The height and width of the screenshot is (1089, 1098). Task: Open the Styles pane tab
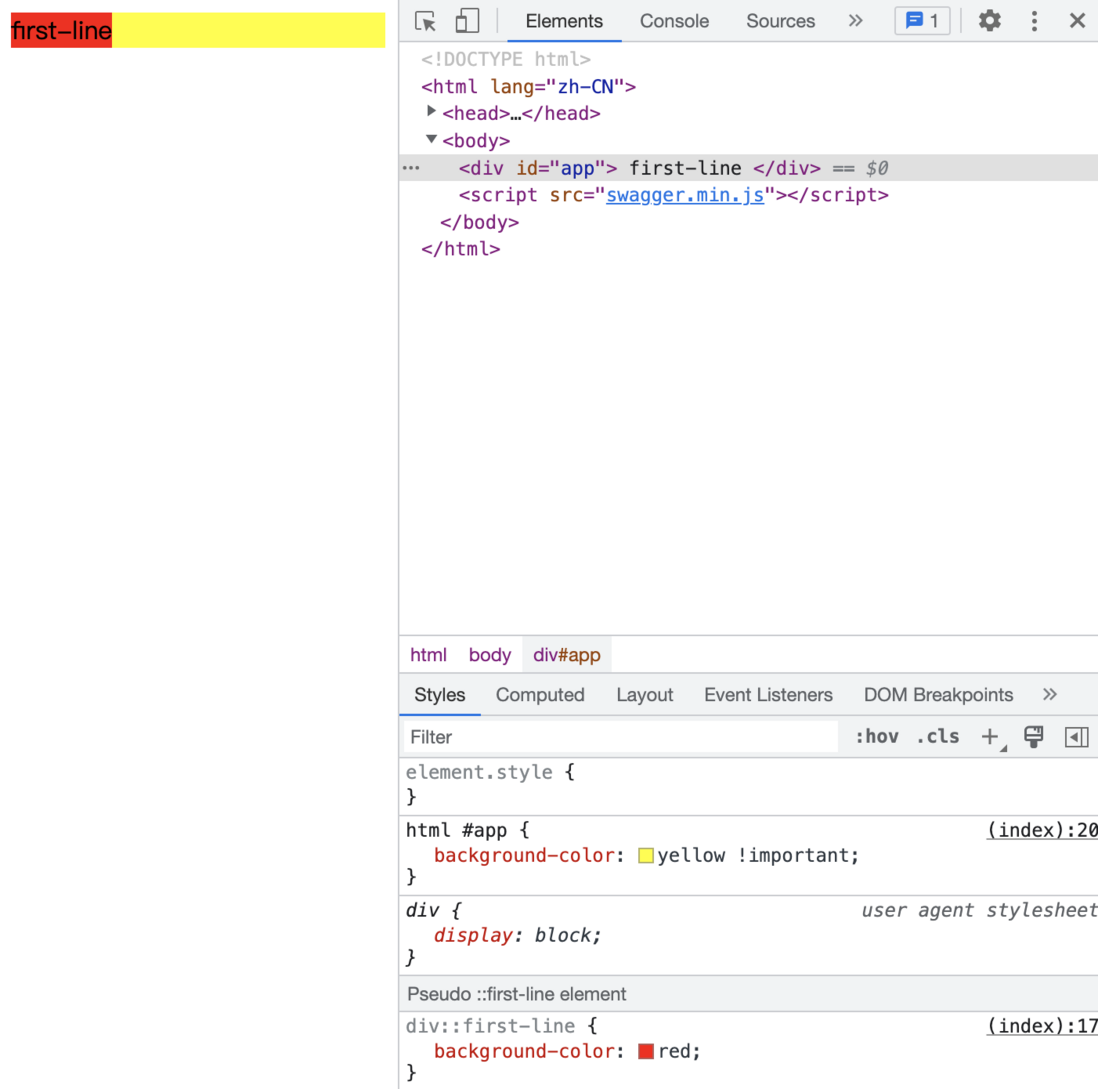tap(440, 695)
